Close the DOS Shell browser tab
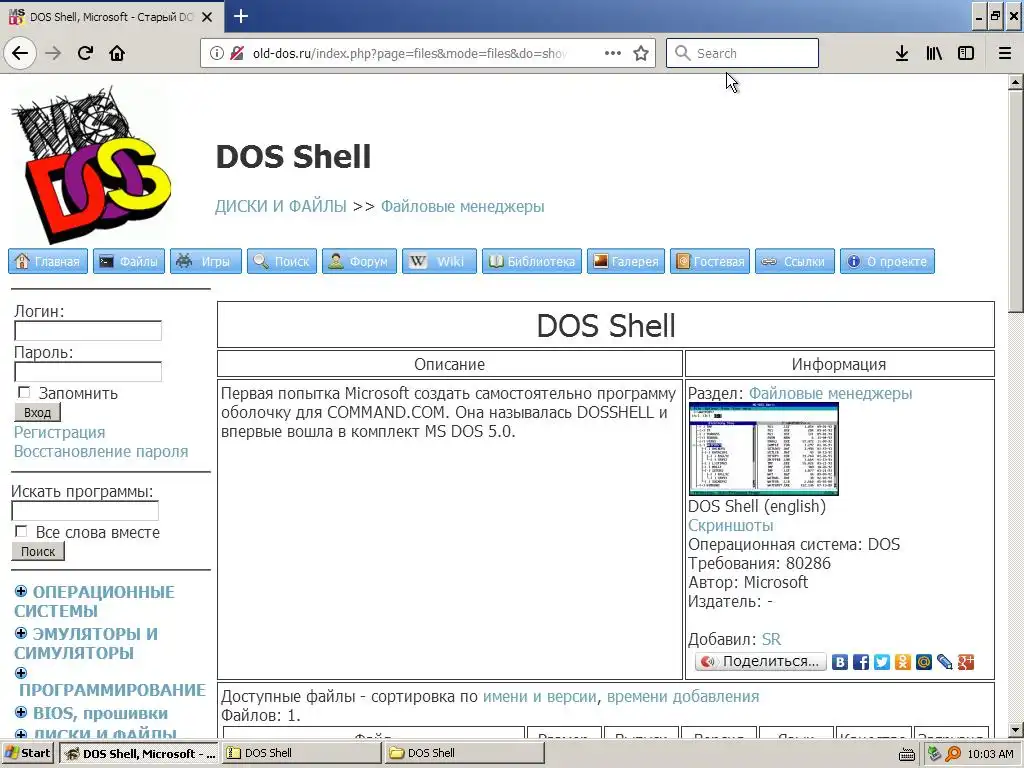Screen dimensions: 1024x768 coord(207,17)
